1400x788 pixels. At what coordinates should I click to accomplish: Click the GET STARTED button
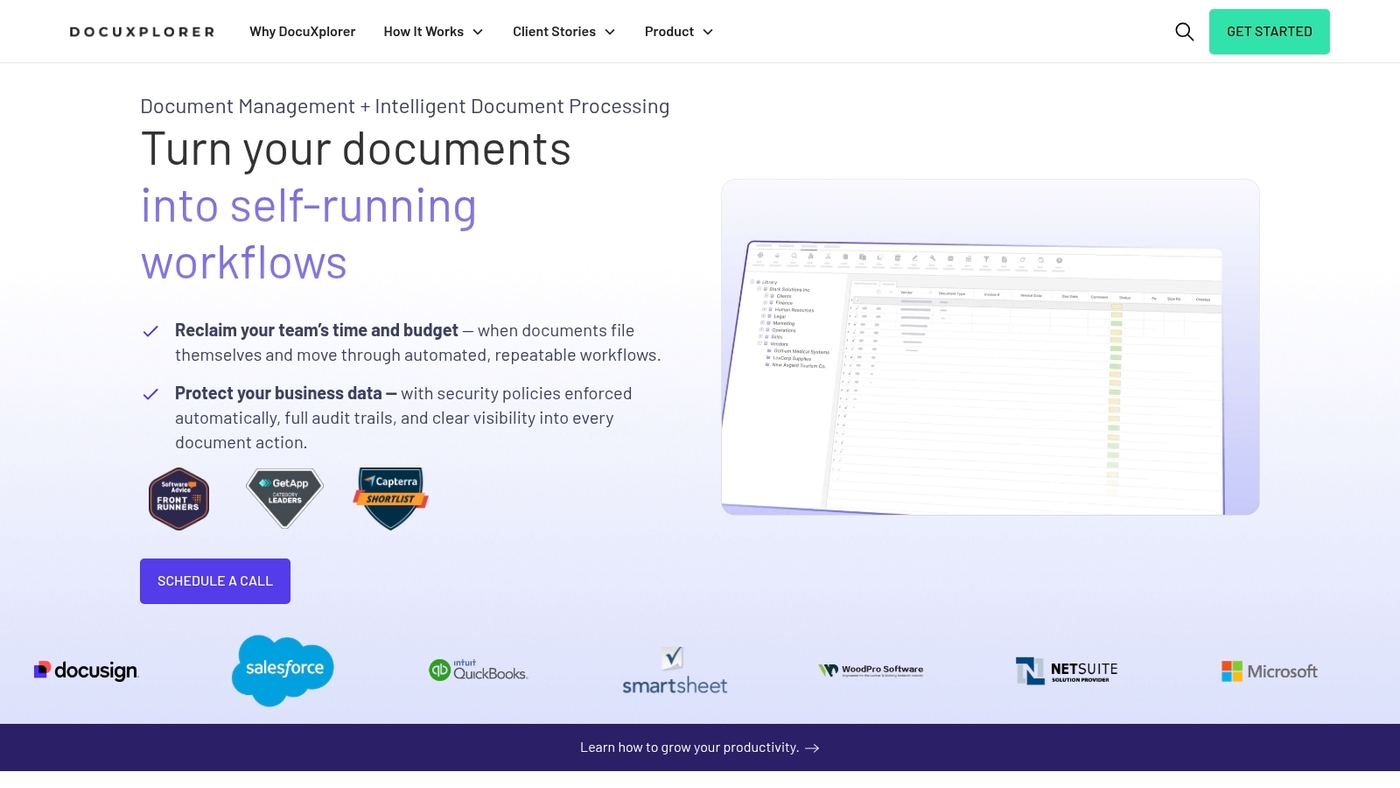click(x=1269, y=31)
